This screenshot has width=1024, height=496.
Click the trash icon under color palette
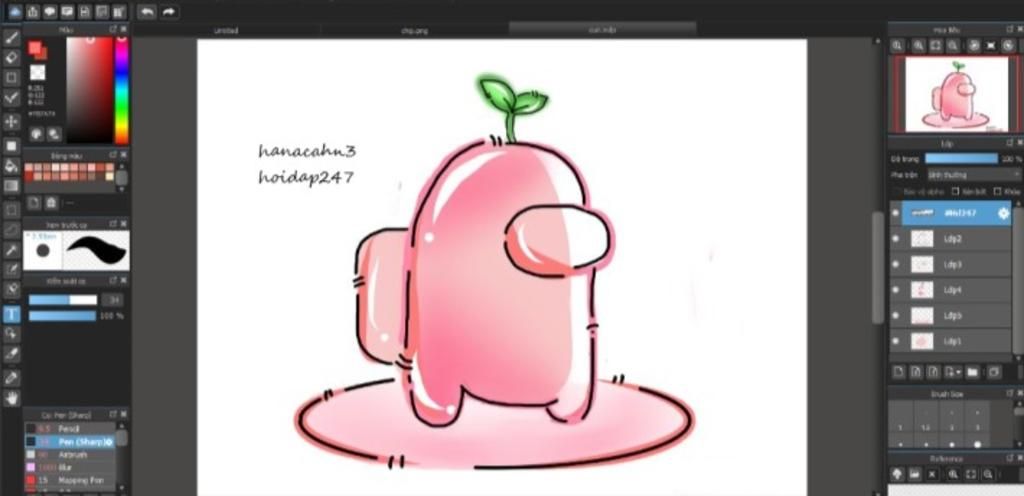pos(51,202)
